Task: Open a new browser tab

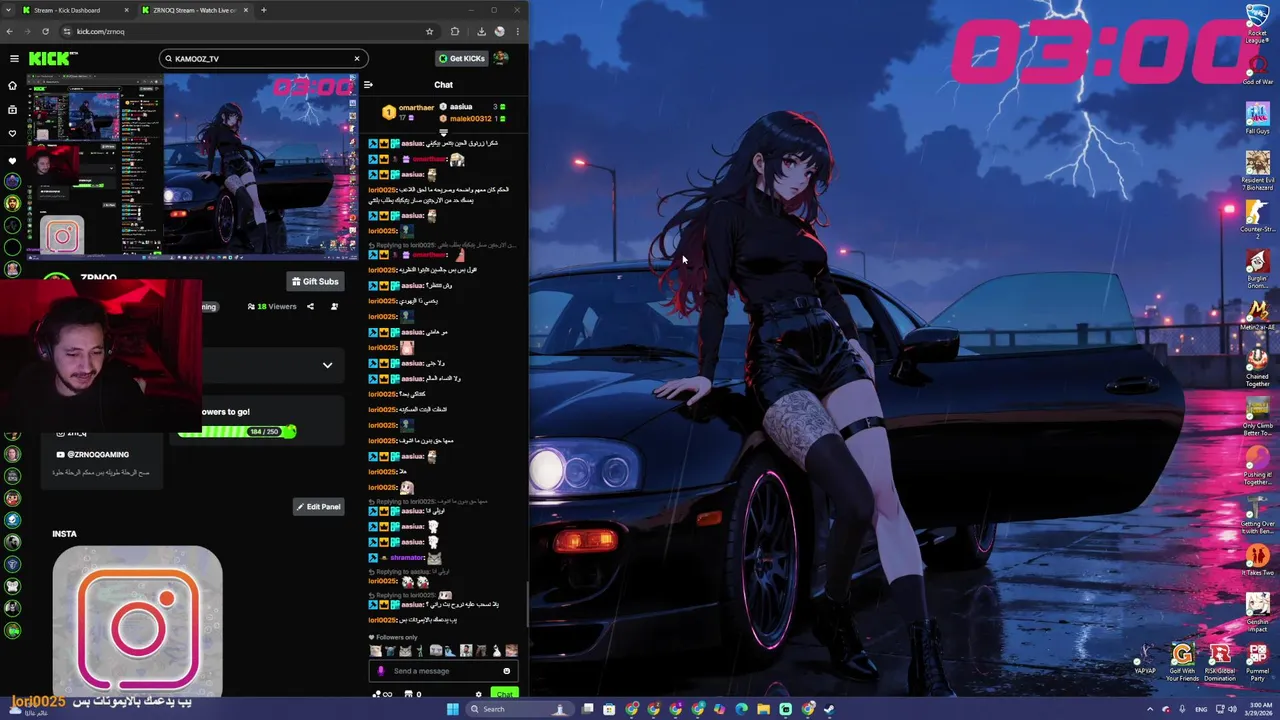Action: pyautogui.click(x=263, y=10)
